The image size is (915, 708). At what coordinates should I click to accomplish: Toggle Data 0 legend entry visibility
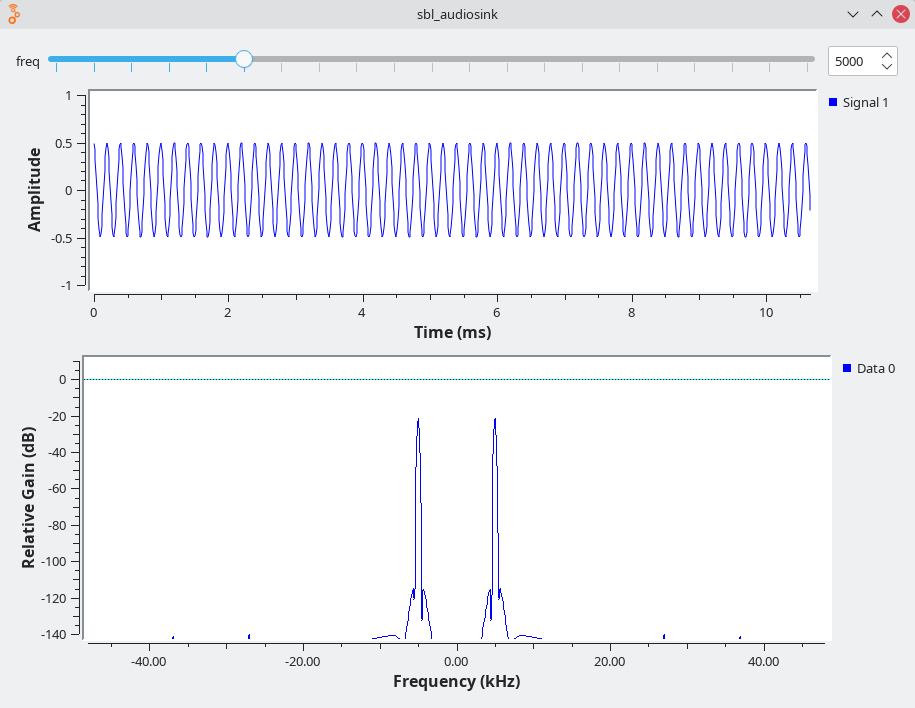click(875, 368)
